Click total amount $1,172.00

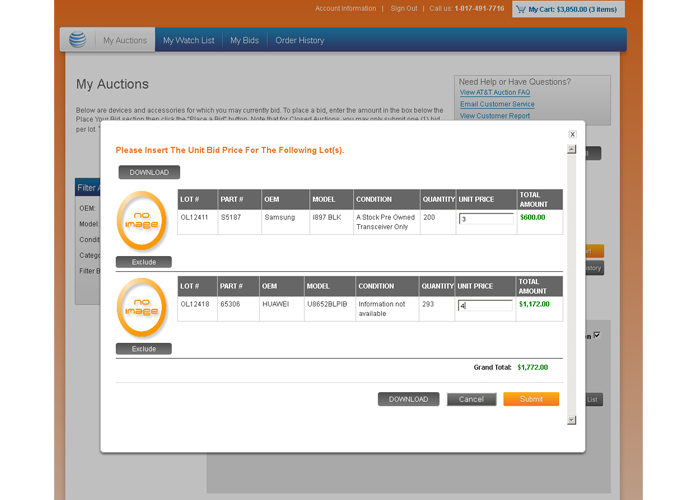point(534,304)
